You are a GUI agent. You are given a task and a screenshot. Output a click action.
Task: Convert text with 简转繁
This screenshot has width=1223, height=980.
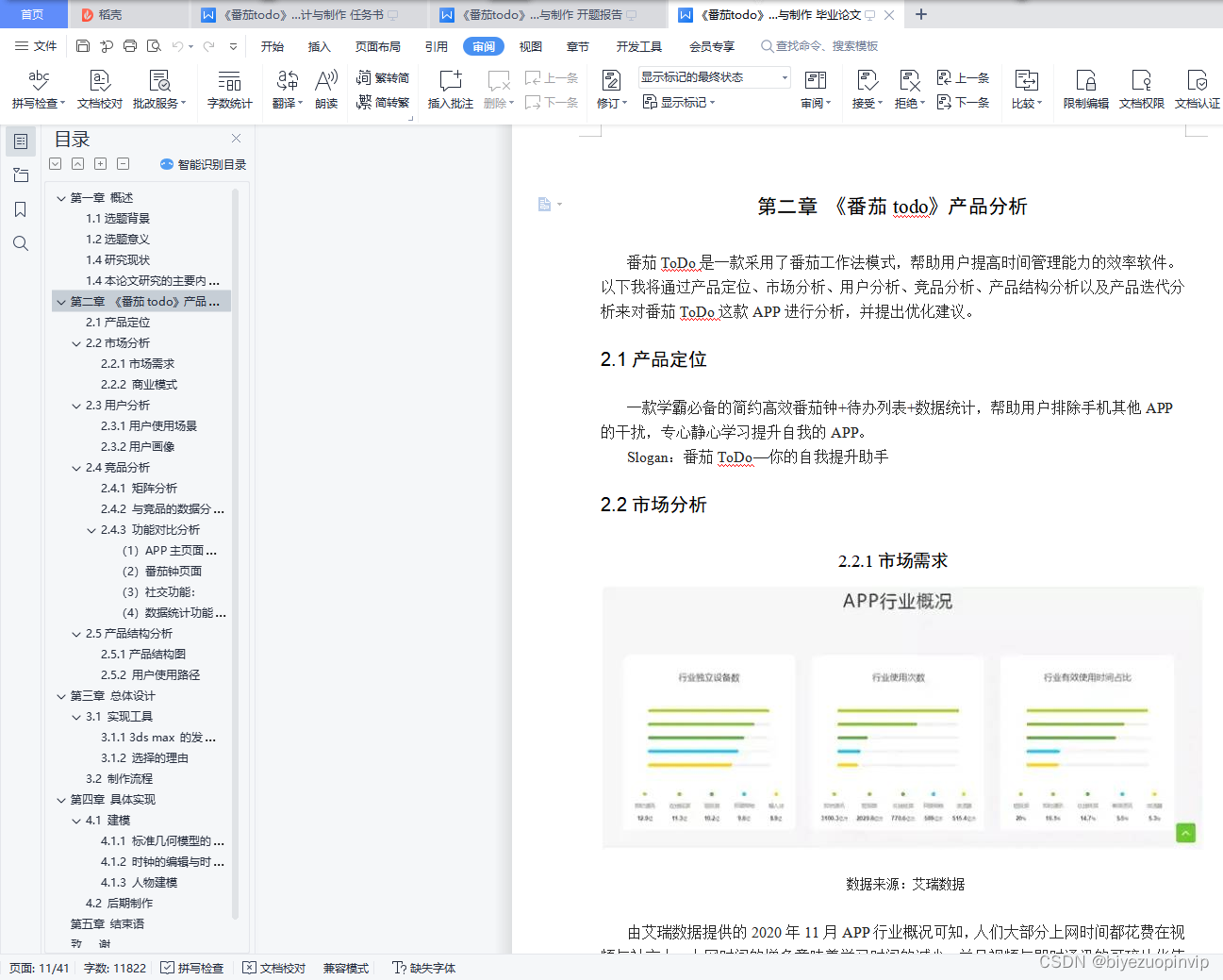click(383, 102)
